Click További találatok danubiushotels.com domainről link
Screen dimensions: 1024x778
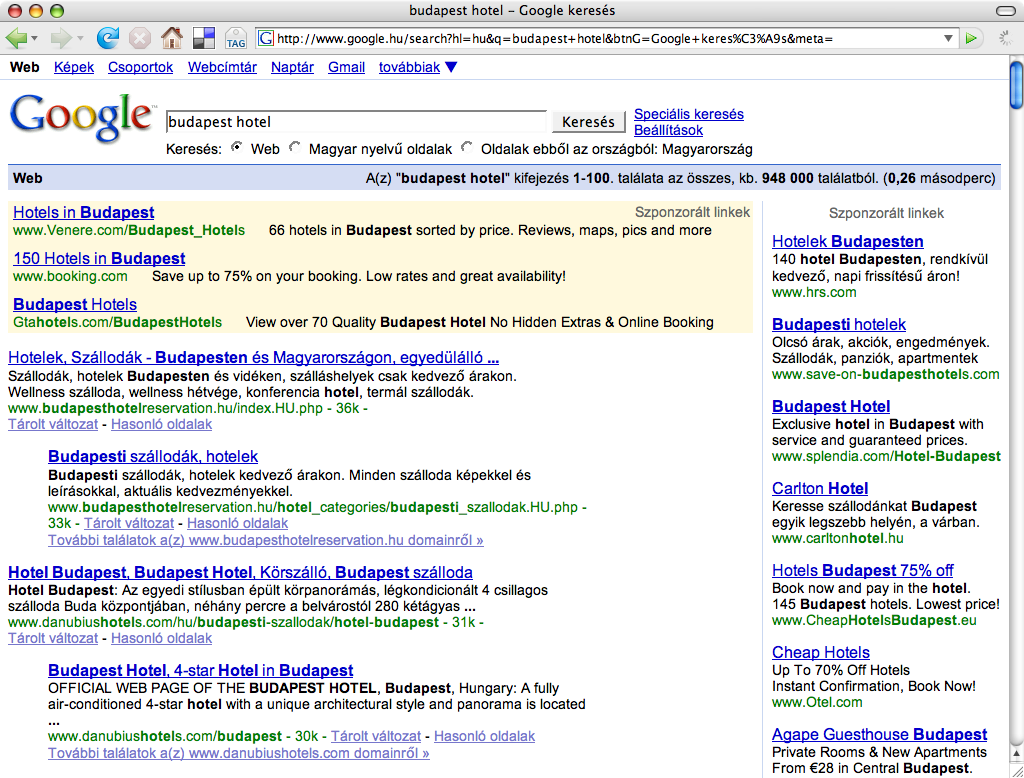click(x=238, y=753)
